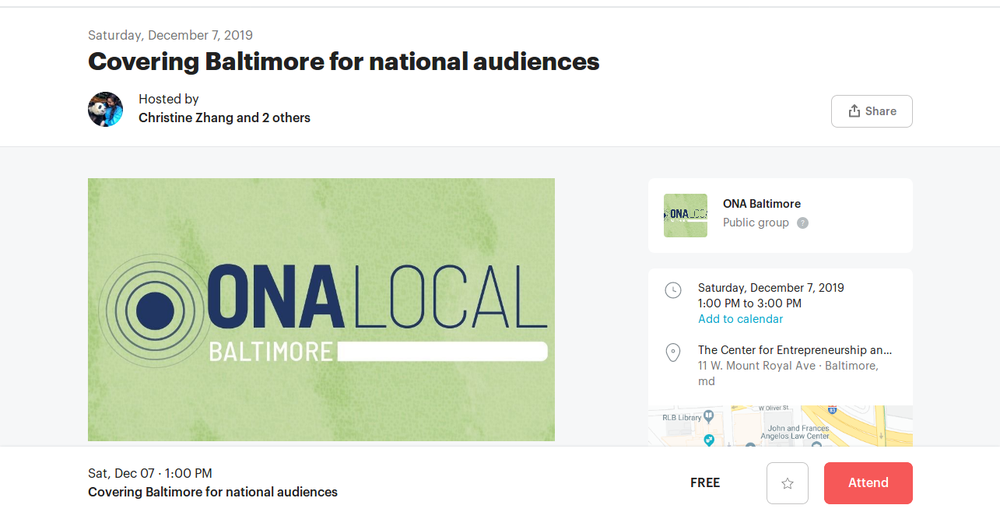Click the clock icon beside the event time
Viewport: 1000px width, 512px height.
[673, 290]
